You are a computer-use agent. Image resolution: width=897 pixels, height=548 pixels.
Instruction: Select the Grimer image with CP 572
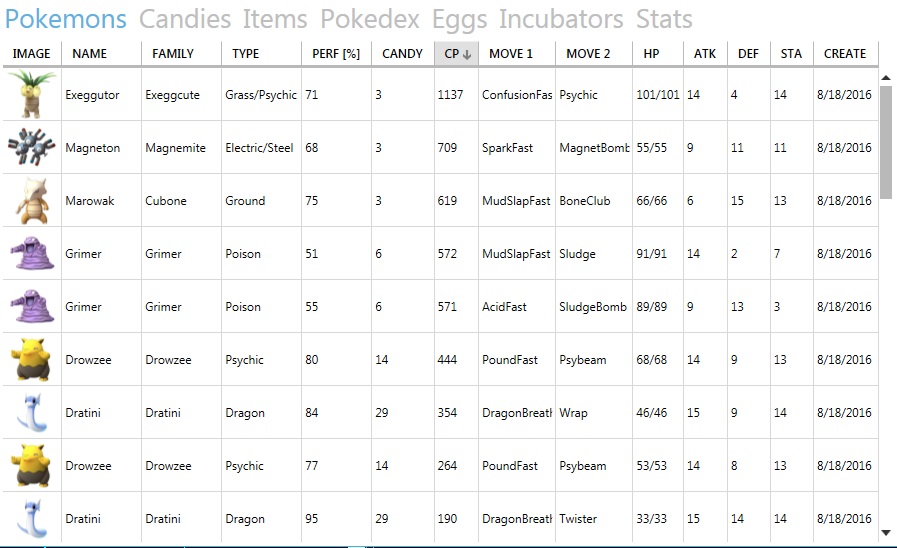click(x=32, y=253)
